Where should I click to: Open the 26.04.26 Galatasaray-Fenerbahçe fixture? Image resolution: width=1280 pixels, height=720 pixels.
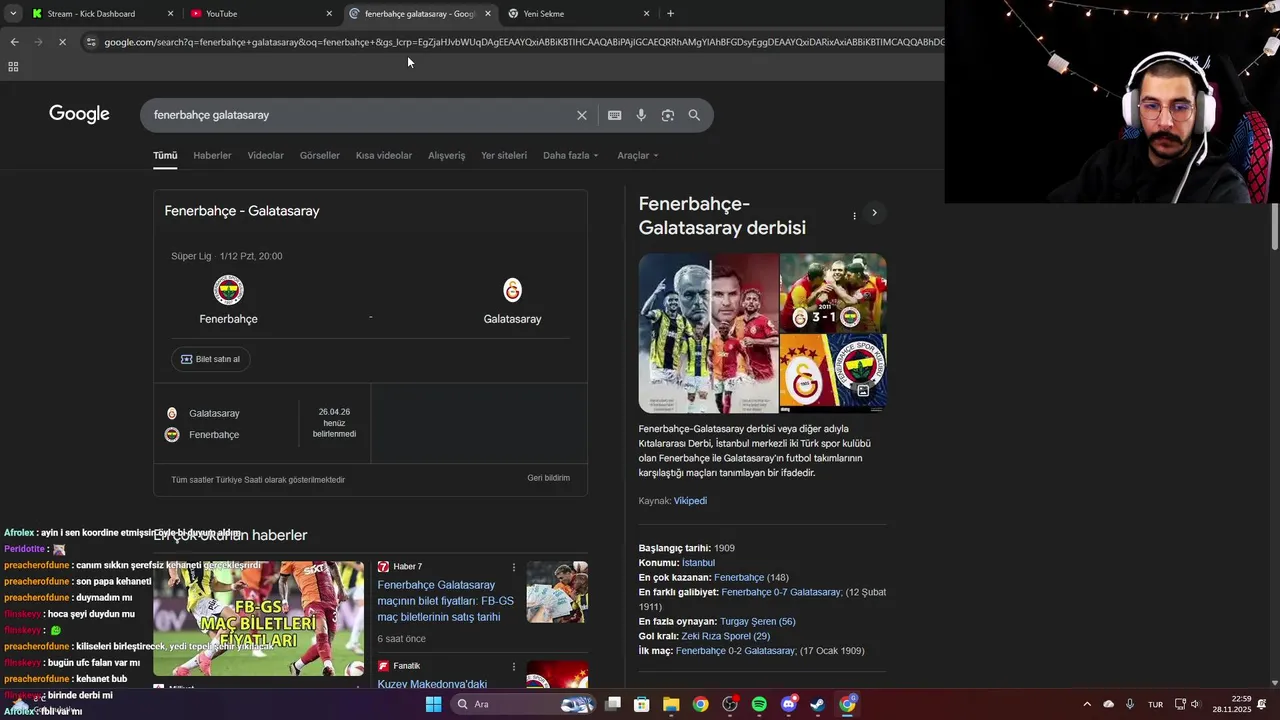262,423
